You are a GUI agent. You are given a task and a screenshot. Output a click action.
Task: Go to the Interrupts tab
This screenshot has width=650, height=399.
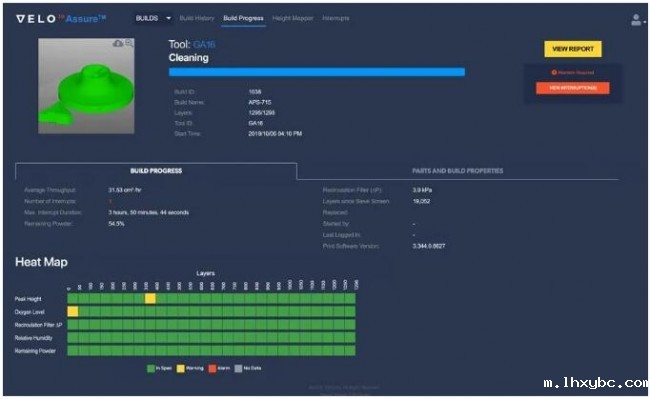click(335, 18)
